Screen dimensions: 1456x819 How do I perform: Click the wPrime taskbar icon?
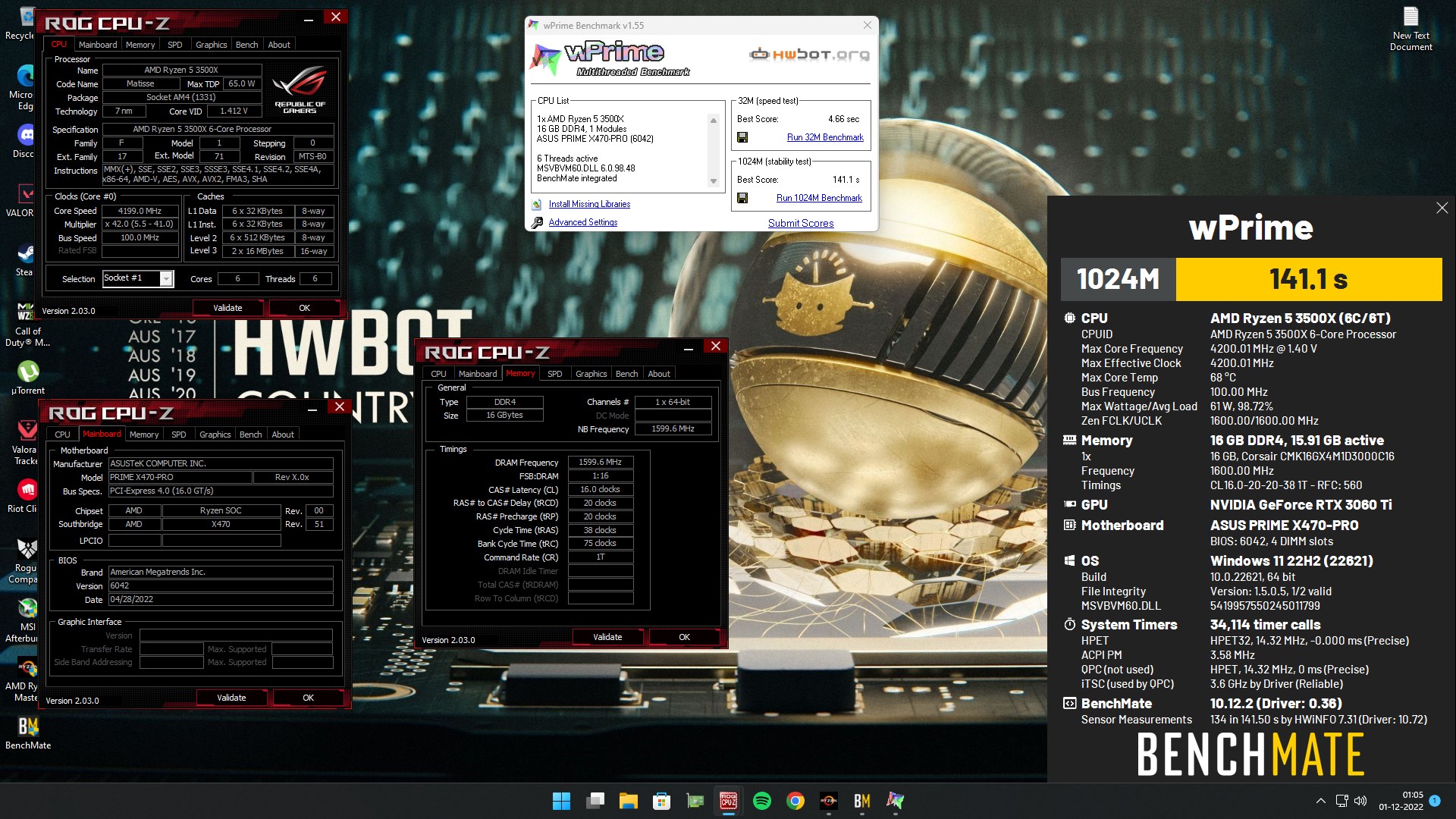pos(896,801)
